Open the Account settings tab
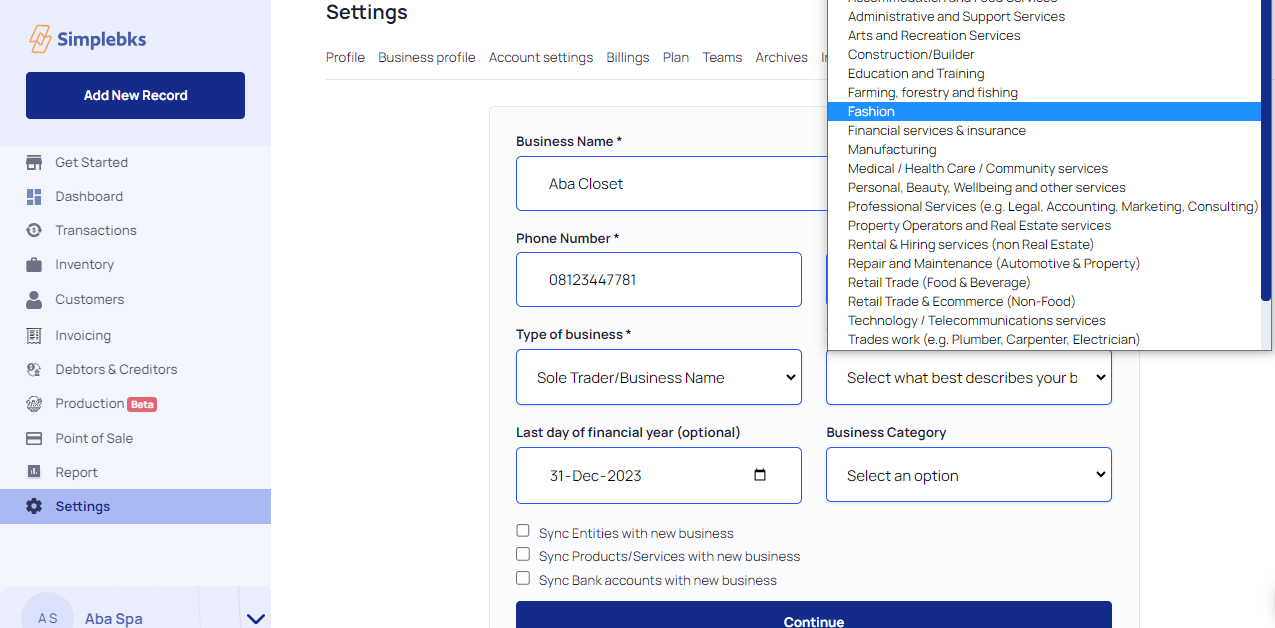Viewport: 1275px width, 628px height. tap(540, 58)
